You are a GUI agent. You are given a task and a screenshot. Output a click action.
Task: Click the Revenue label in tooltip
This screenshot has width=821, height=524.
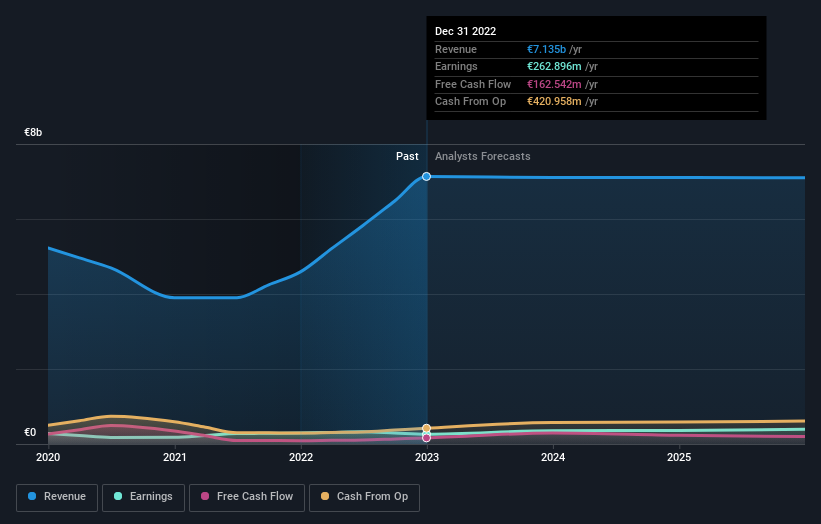click(456, 49)
